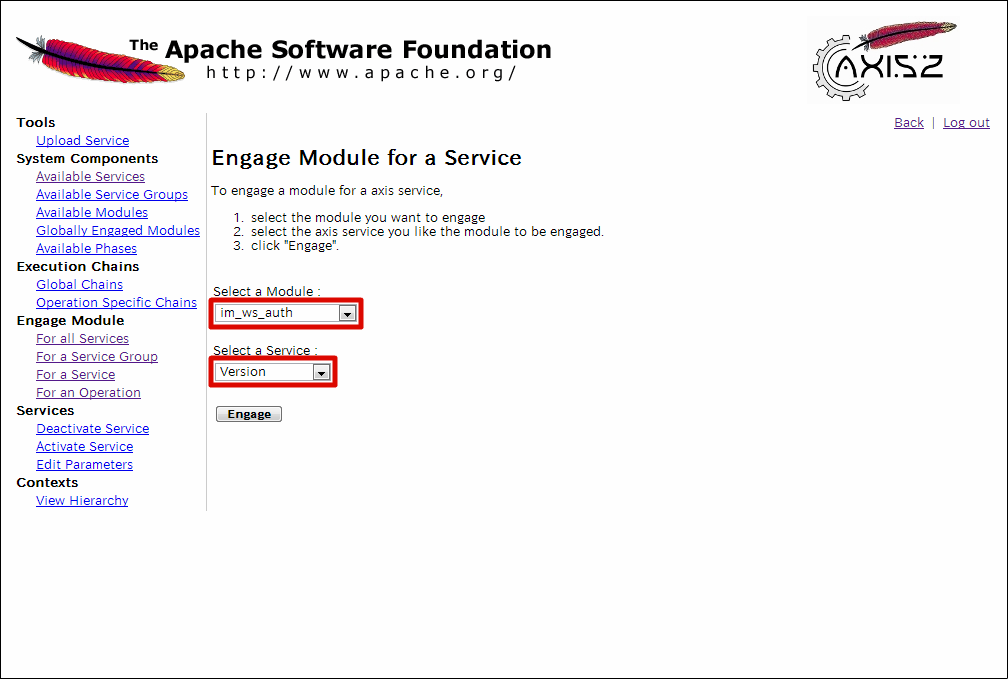Show Globally Engaged Modules
Screen dimensions: 1008x679
tap(118, 231)
